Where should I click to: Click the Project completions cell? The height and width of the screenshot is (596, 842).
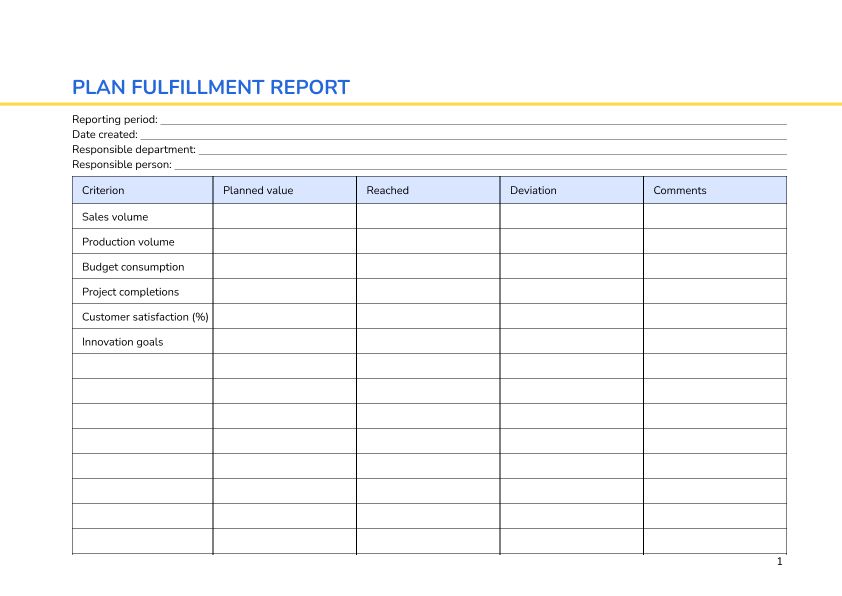click(130, 291)
